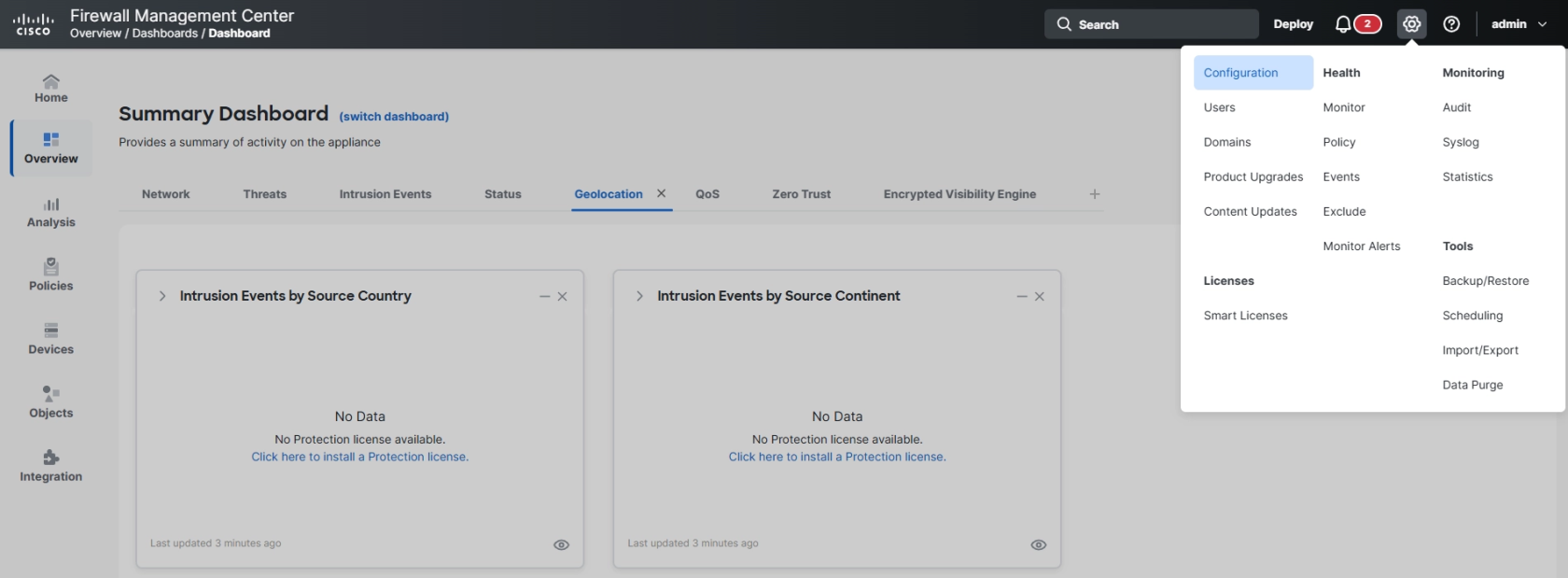
Task: Open the help question mark icon
Action: point(1451,24)
